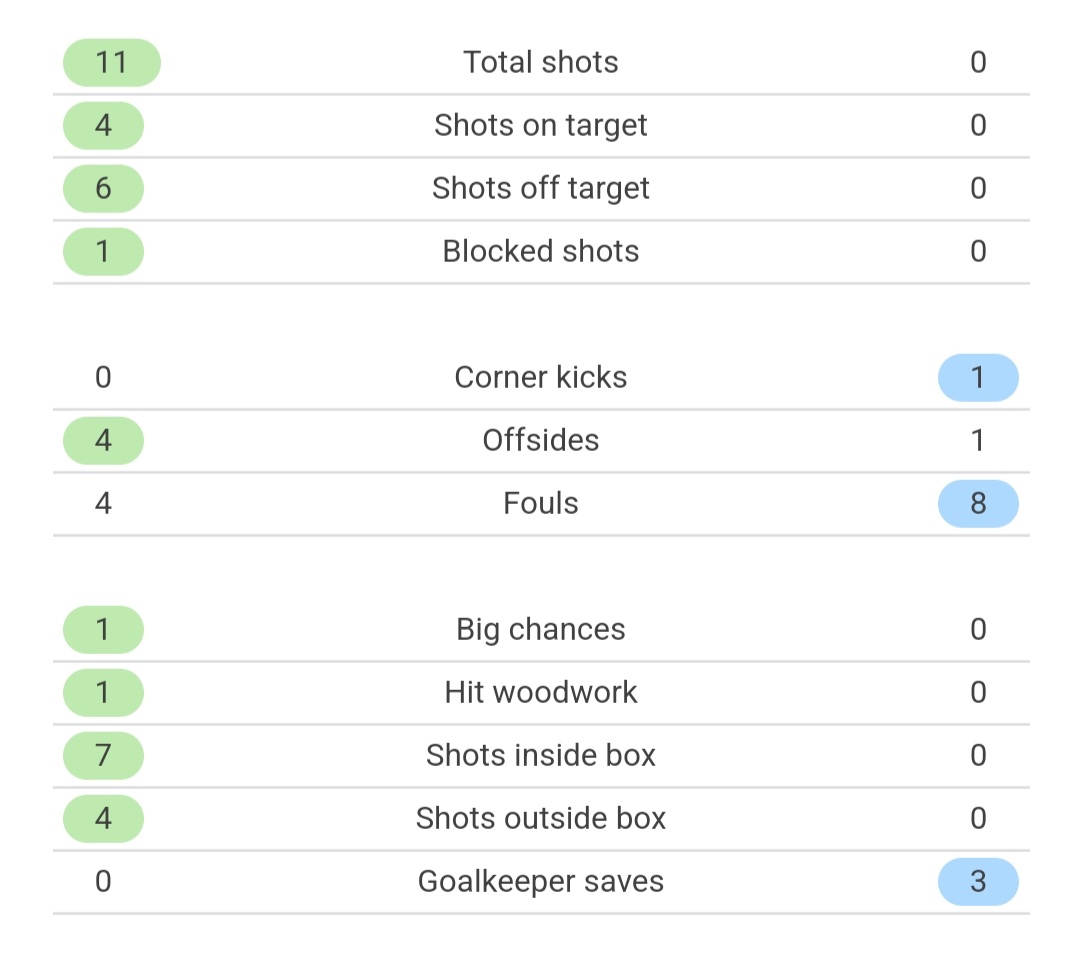
Task: Click the Offsides label
Action: point(541,441)
